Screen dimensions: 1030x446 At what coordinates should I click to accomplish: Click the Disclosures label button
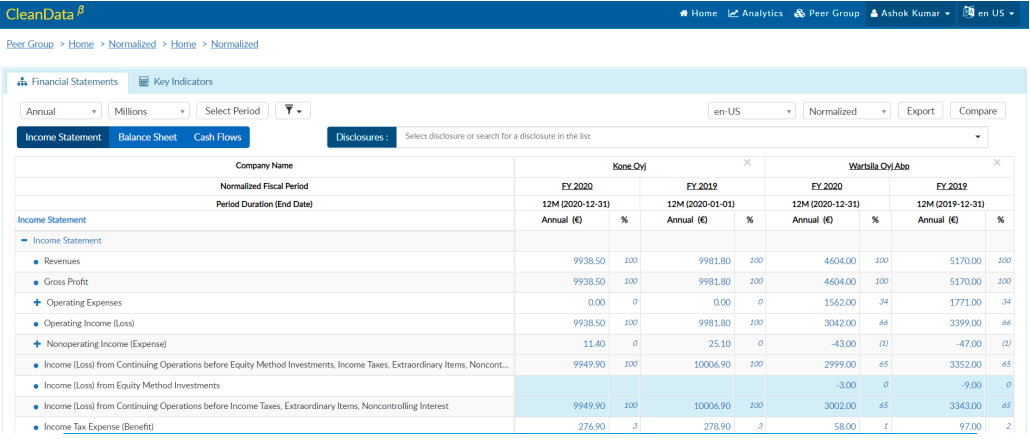click(362, 137)
